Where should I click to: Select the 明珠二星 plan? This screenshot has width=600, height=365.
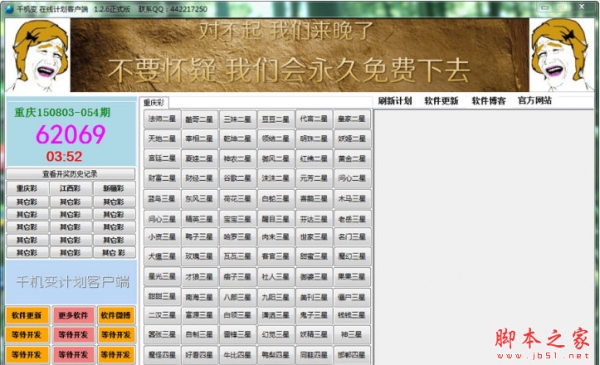coord(314,139)
